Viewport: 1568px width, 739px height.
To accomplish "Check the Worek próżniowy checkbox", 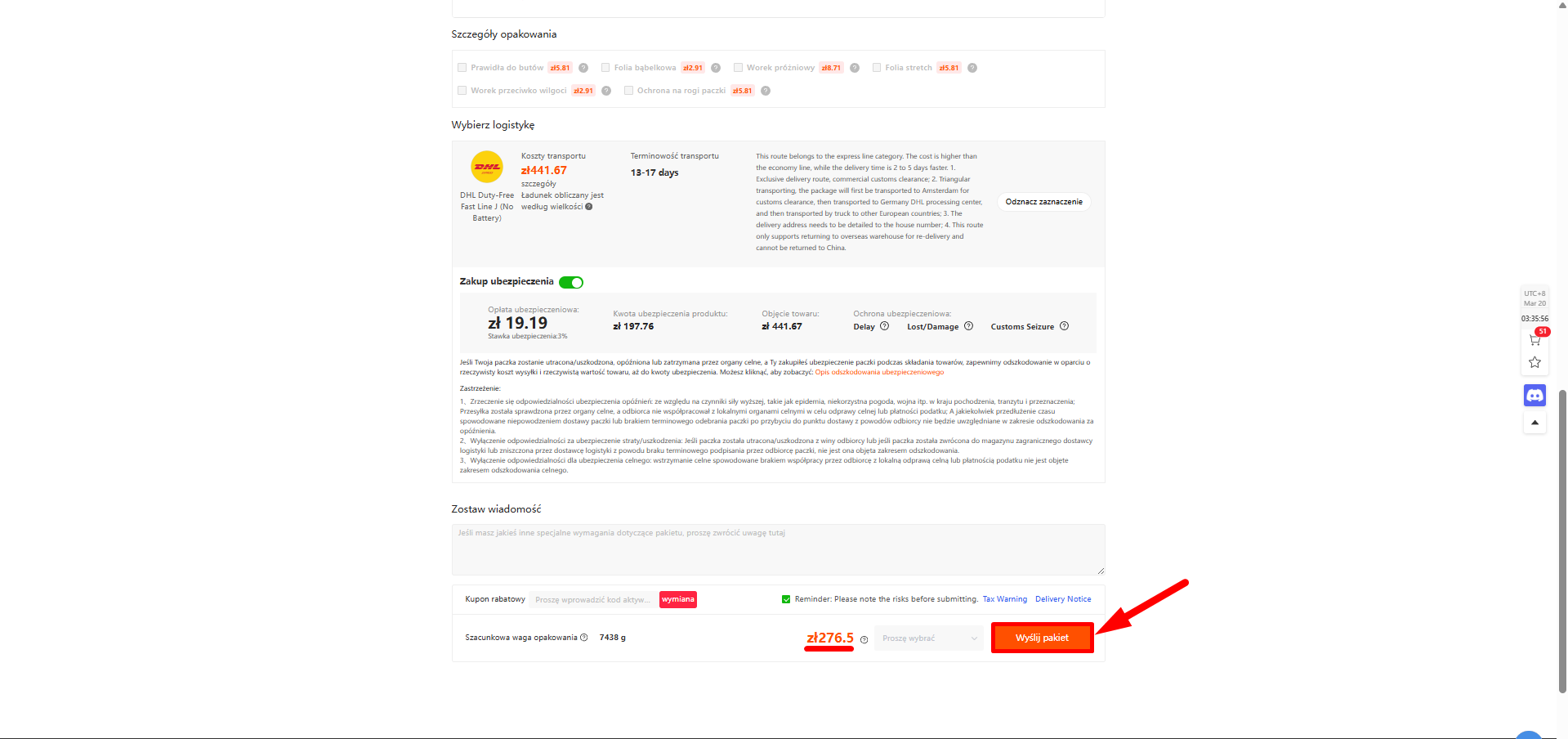I will click(x=738, y=68).
